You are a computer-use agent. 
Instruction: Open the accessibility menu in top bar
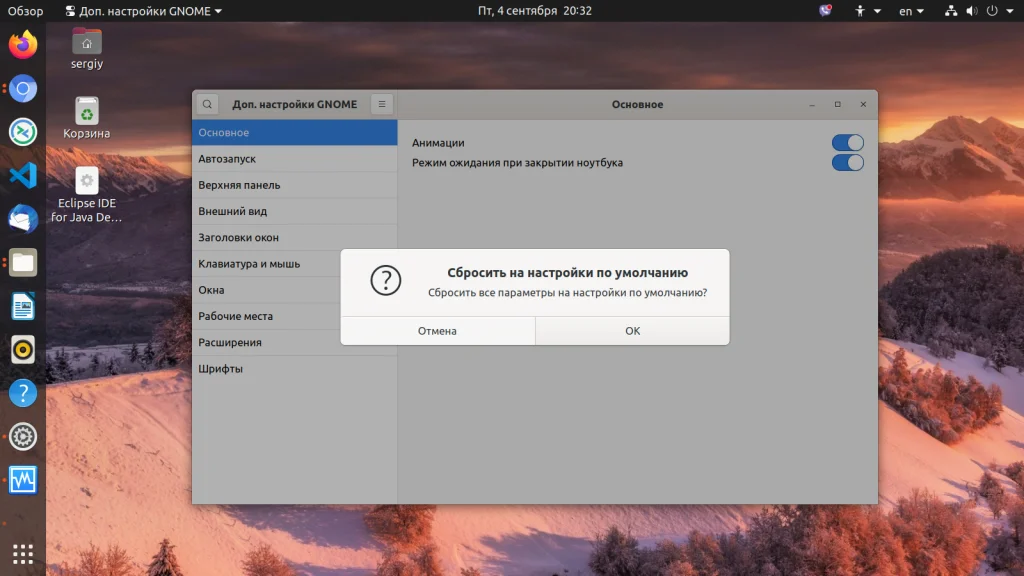pyautogui.click(x=868, y=11)
